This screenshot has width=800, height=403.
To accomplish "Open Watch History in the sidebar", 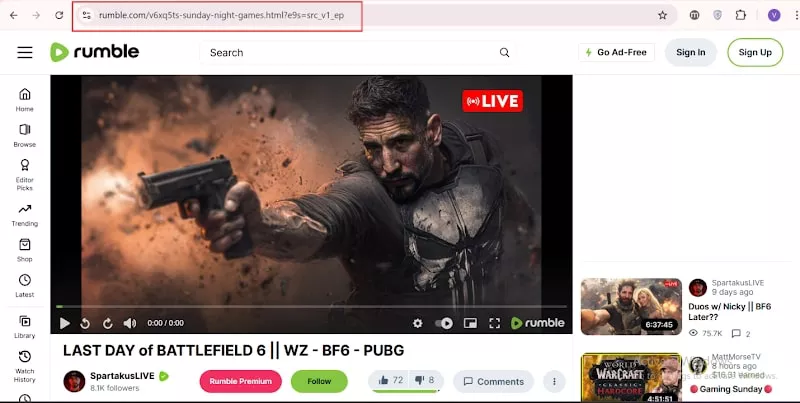I will pyautogui.click(x=24, y=366).
